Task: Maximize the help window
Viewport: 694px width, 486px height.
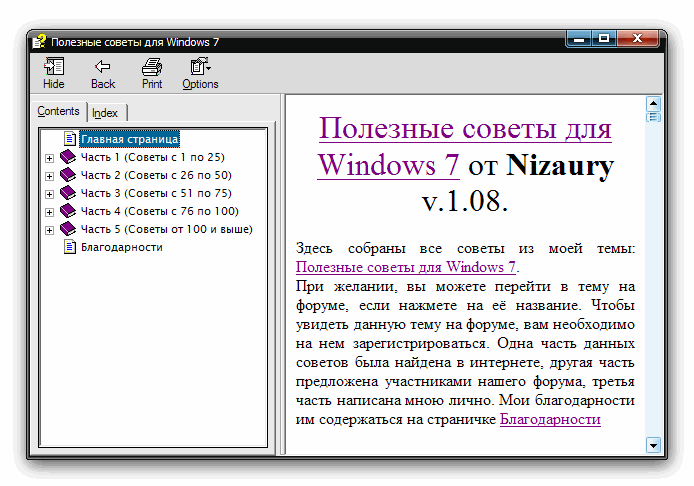Action: [604, 39]
